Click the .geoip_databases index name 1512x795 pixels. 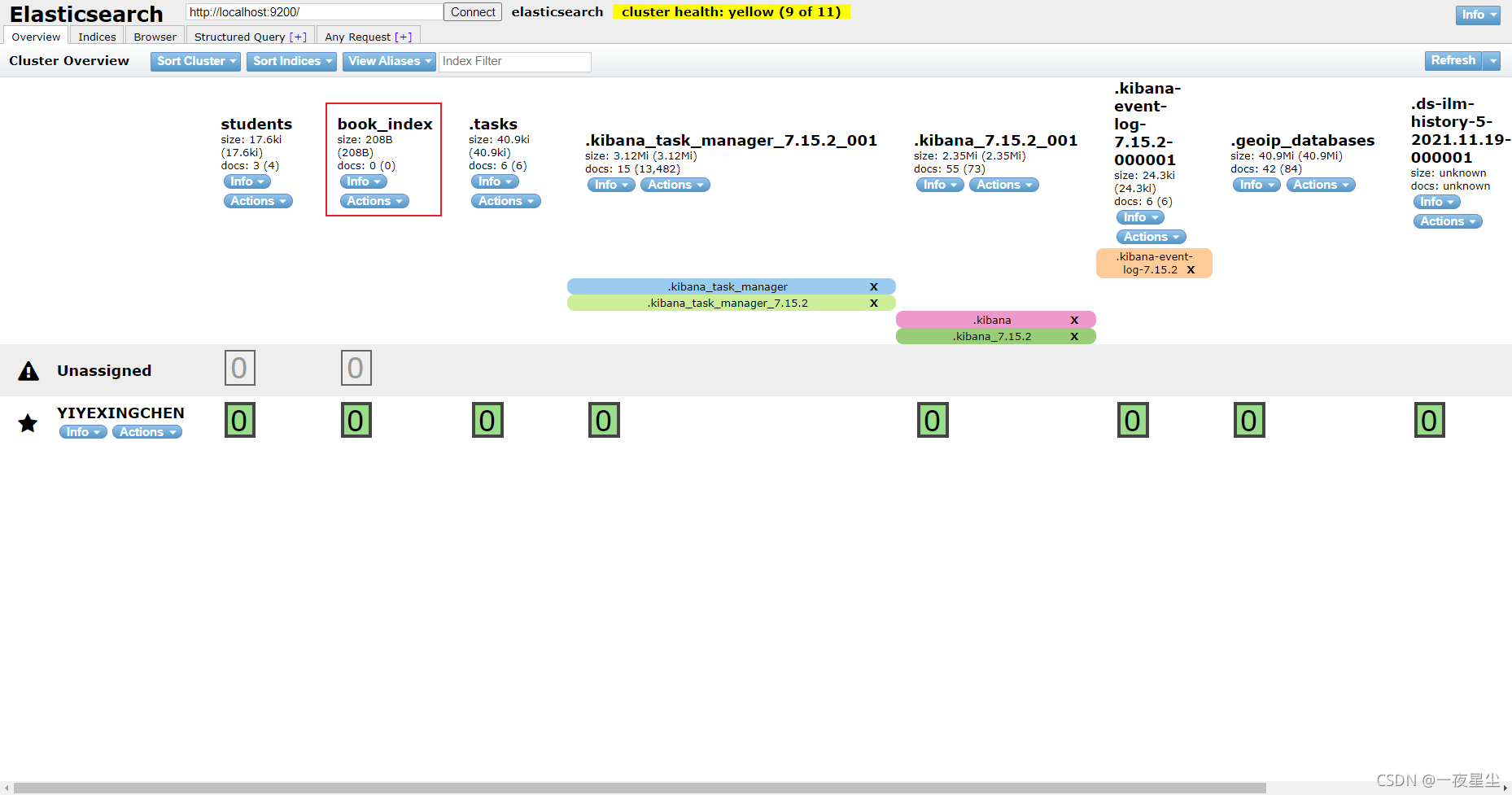pos(1302,141)
